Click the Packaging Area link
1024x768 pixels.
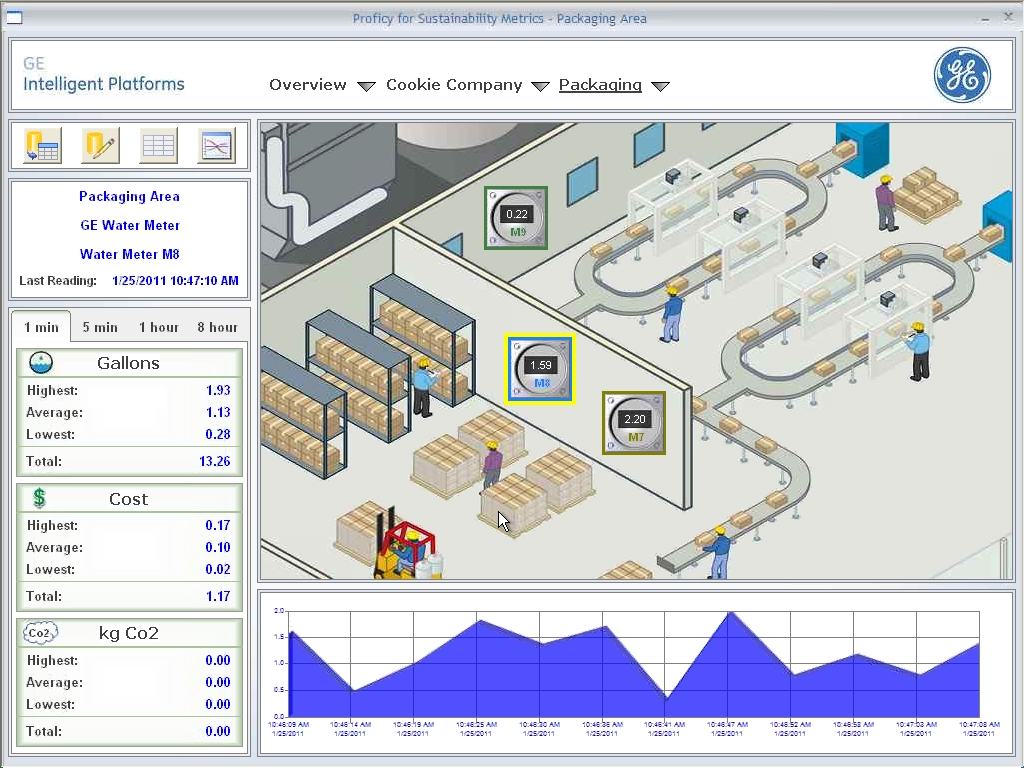[129, 197]
